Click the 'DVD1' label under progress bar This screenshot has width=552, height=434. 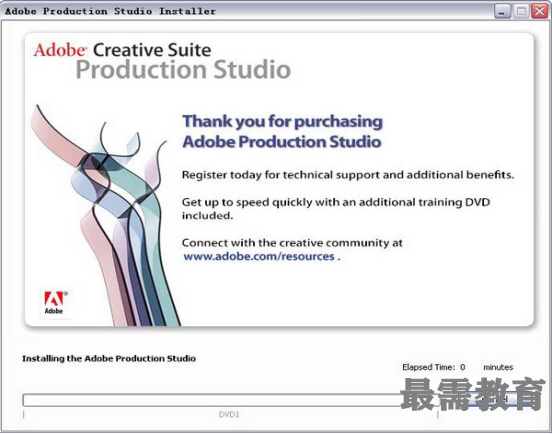[x=229, y=414]
